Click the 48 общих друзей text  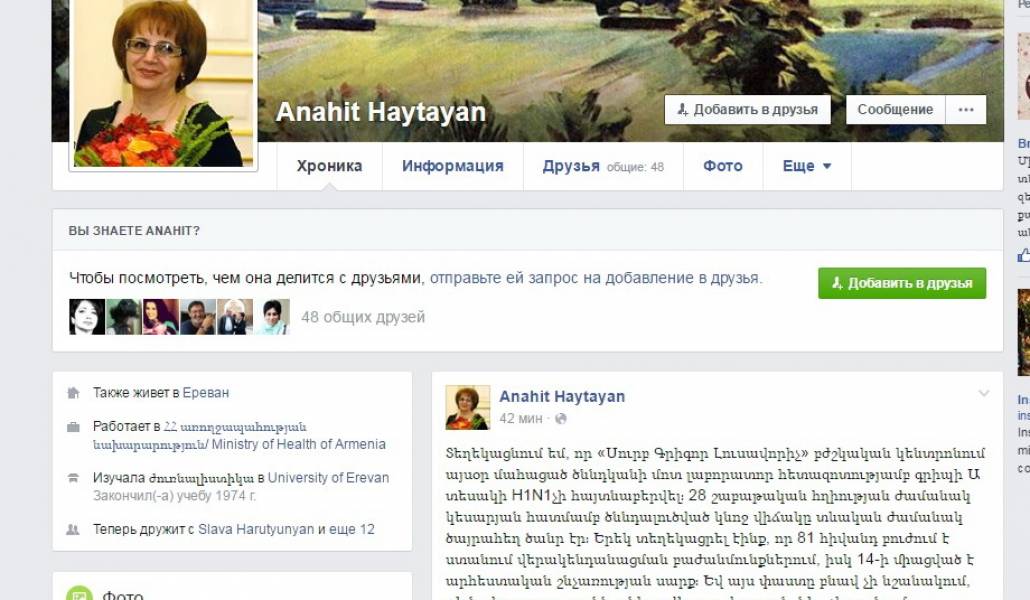363,317
